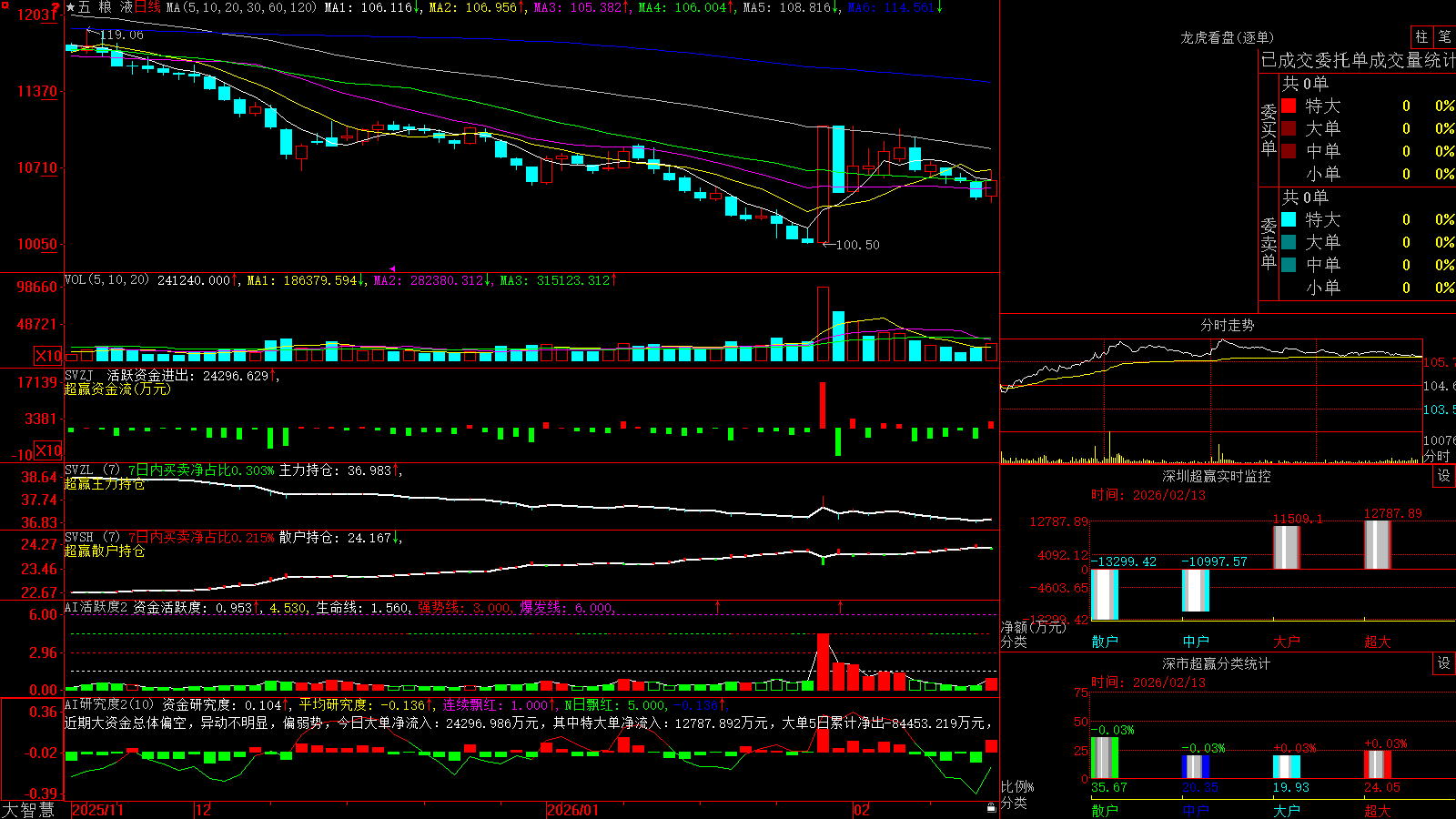This screenshot has width=1456, height=819.
Task: Switch to 笔 tick view
Action: point(1444,36)
